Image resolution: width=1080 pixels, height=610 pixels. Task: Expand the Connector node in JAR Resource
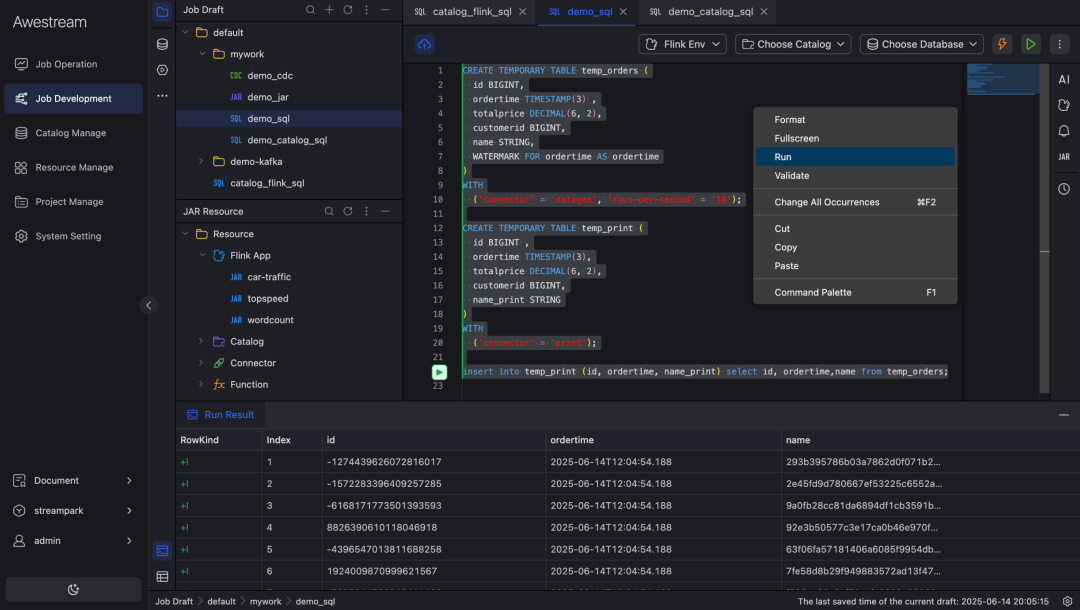coord(201,363)
